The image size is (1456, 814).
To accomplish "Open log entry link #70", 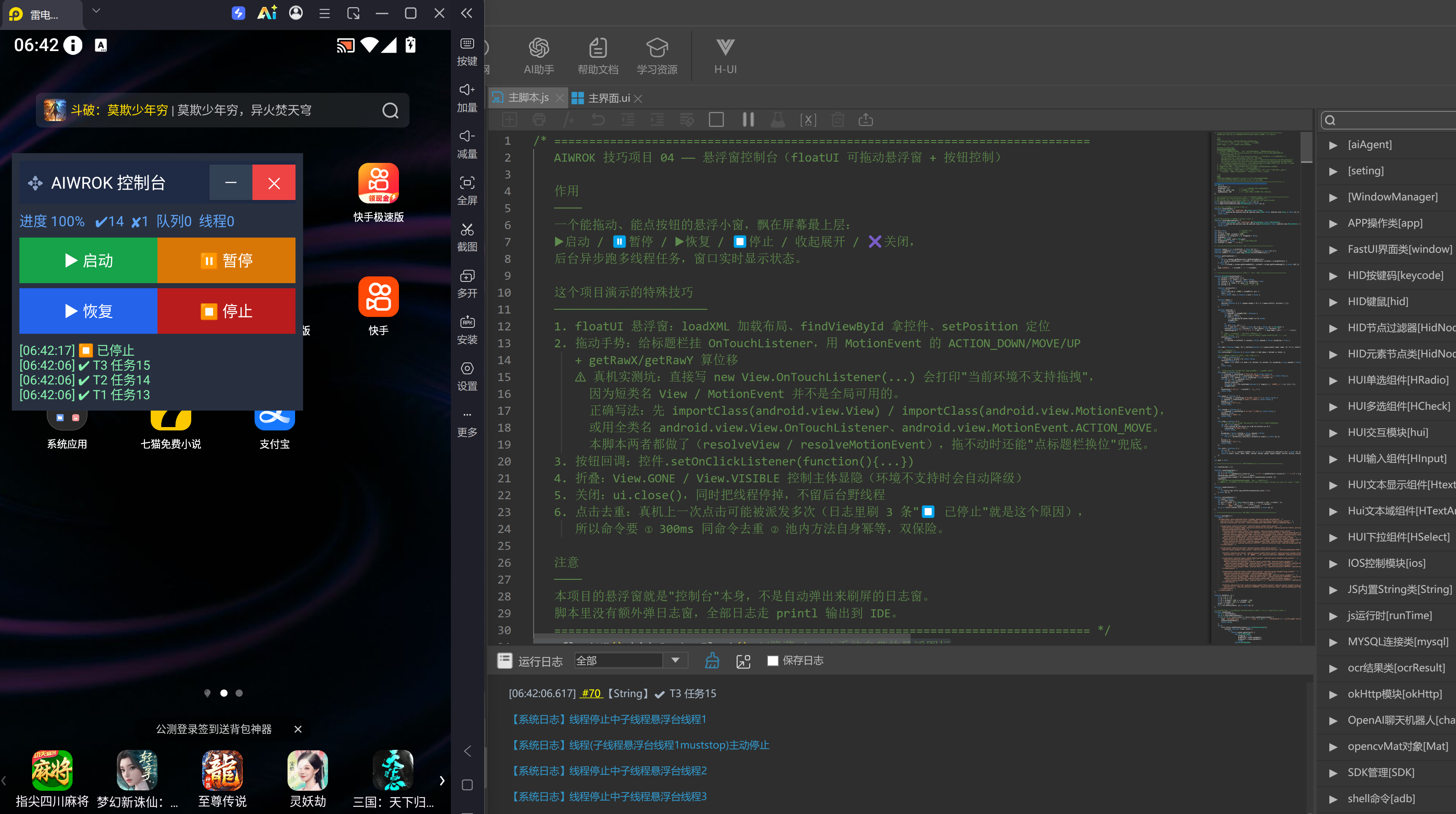I will point(591,694).
